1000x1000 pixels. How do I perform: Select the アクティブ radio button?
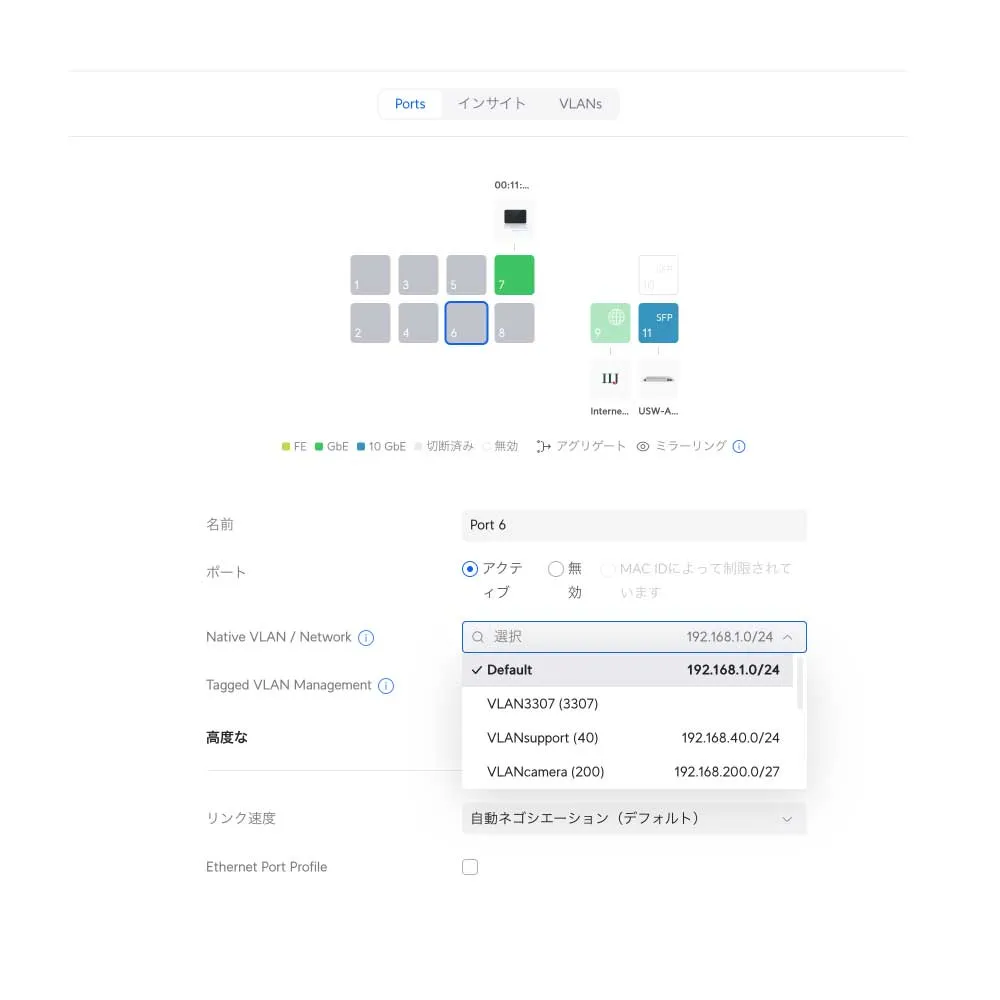(x=470, y=569)
